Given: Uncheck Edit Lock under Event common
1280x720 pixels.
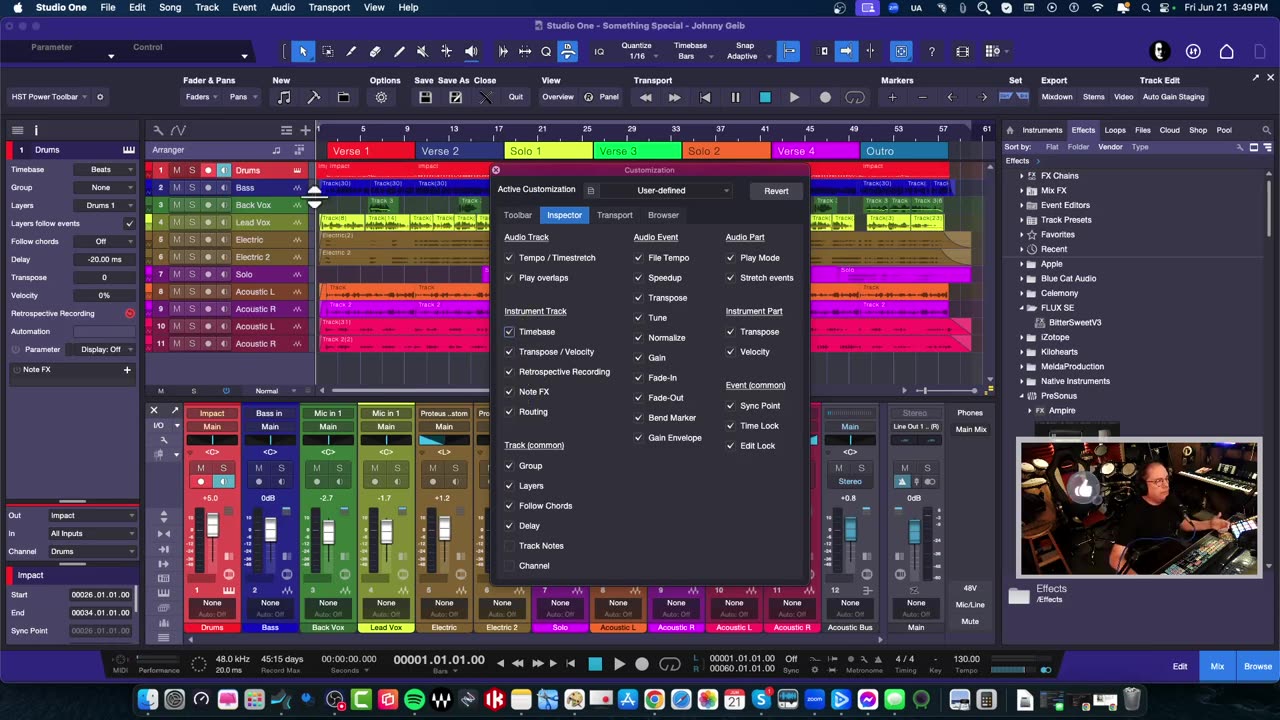Looking at the screenshot, I should pyautogui.click(x=730, y=446).
